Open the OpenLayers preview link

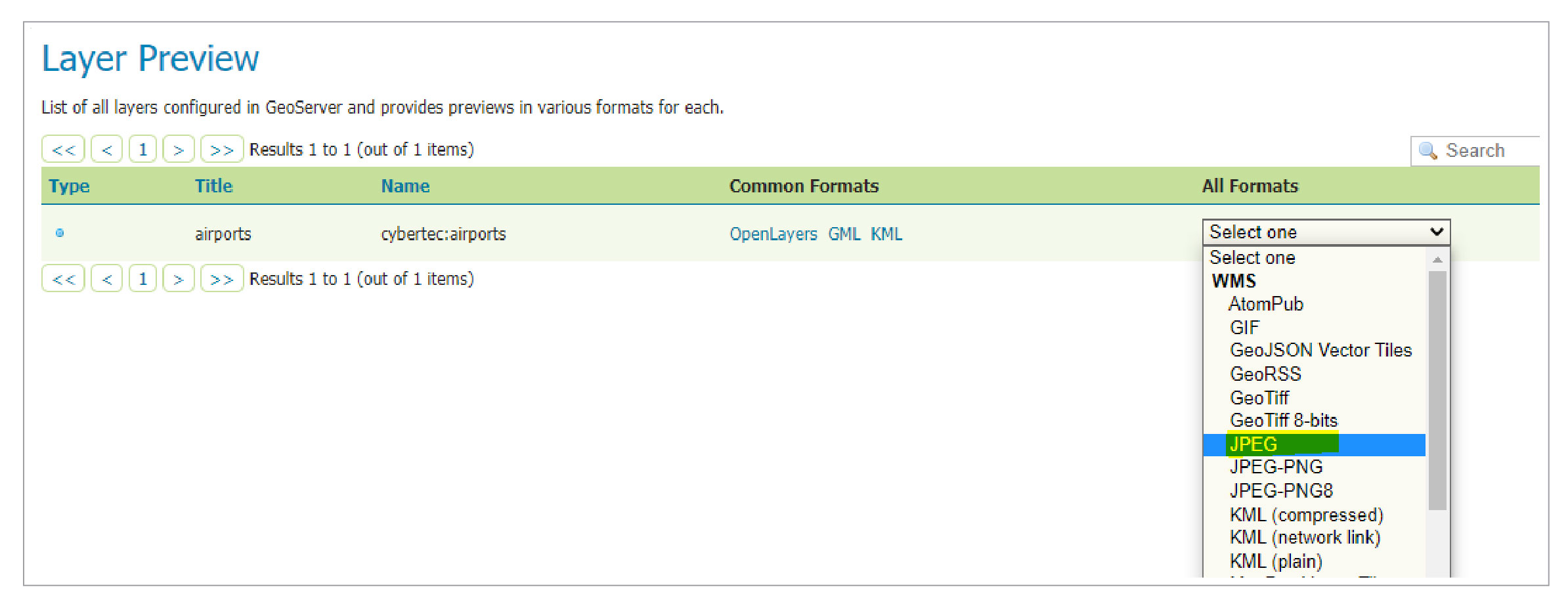[x=773, y=234]
